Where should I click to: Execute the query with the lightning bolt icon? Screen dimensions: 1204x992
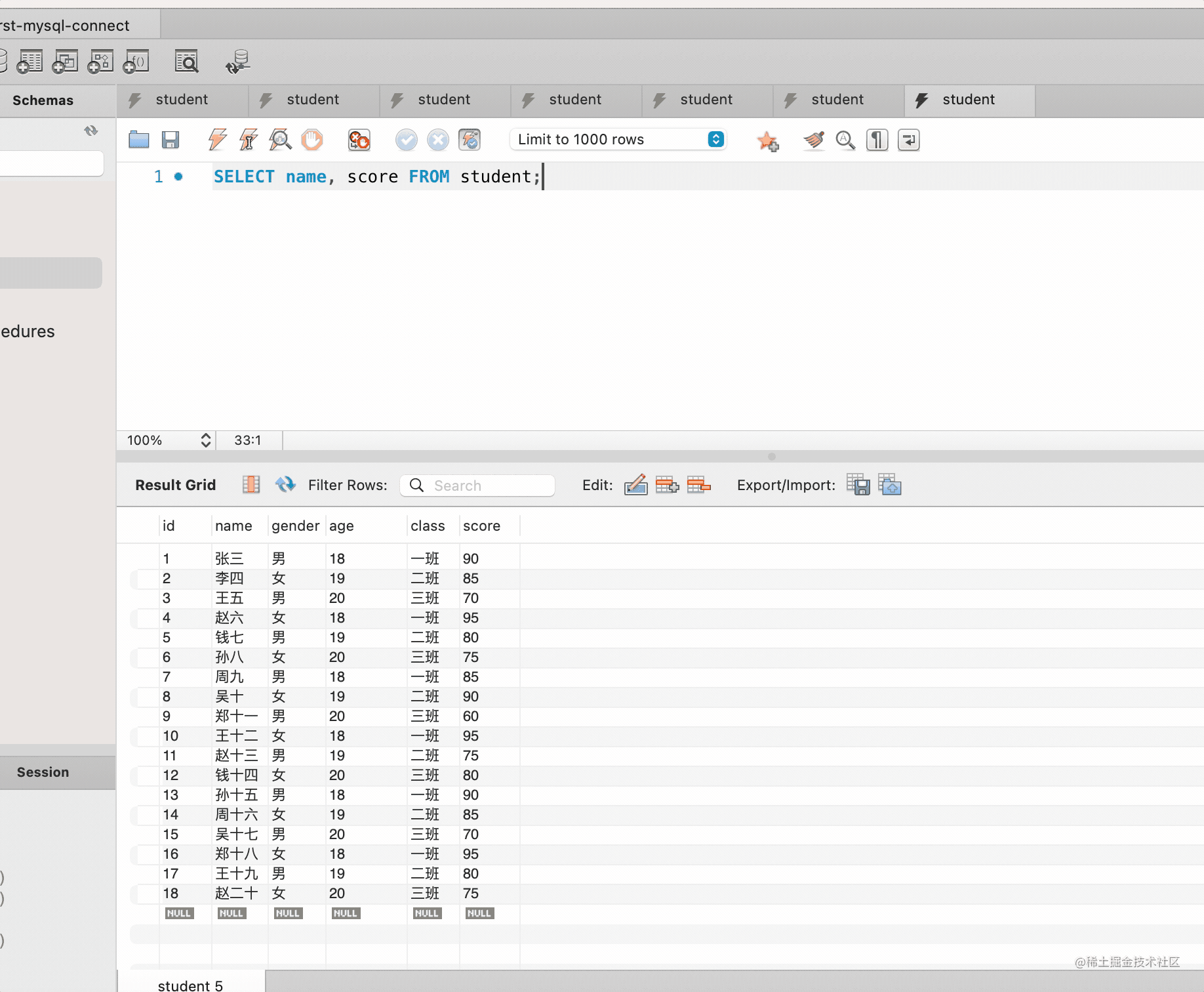(217, 140)
